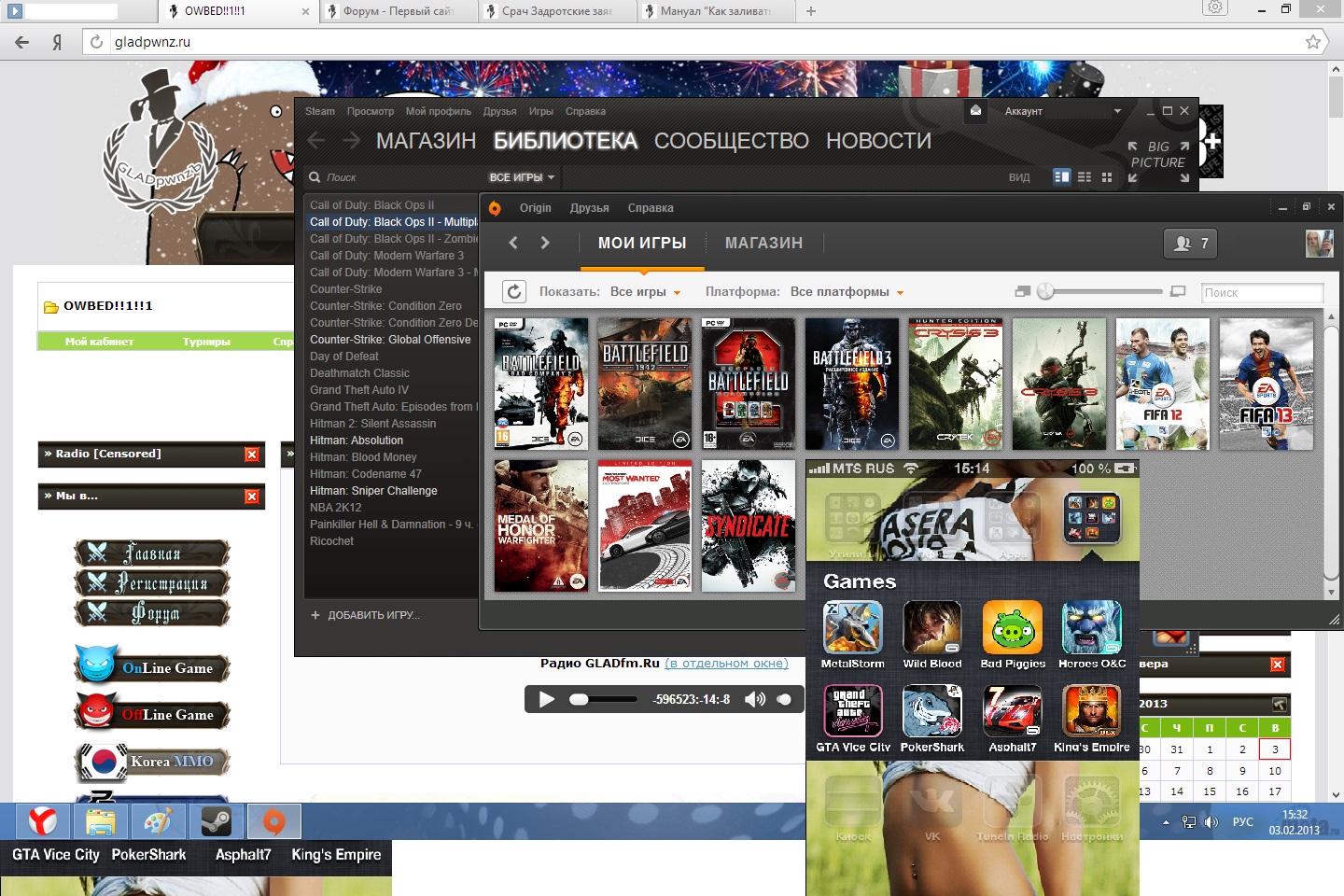
Task: Bookmark the page with the star icon
Action: [x=1313, y=42]
